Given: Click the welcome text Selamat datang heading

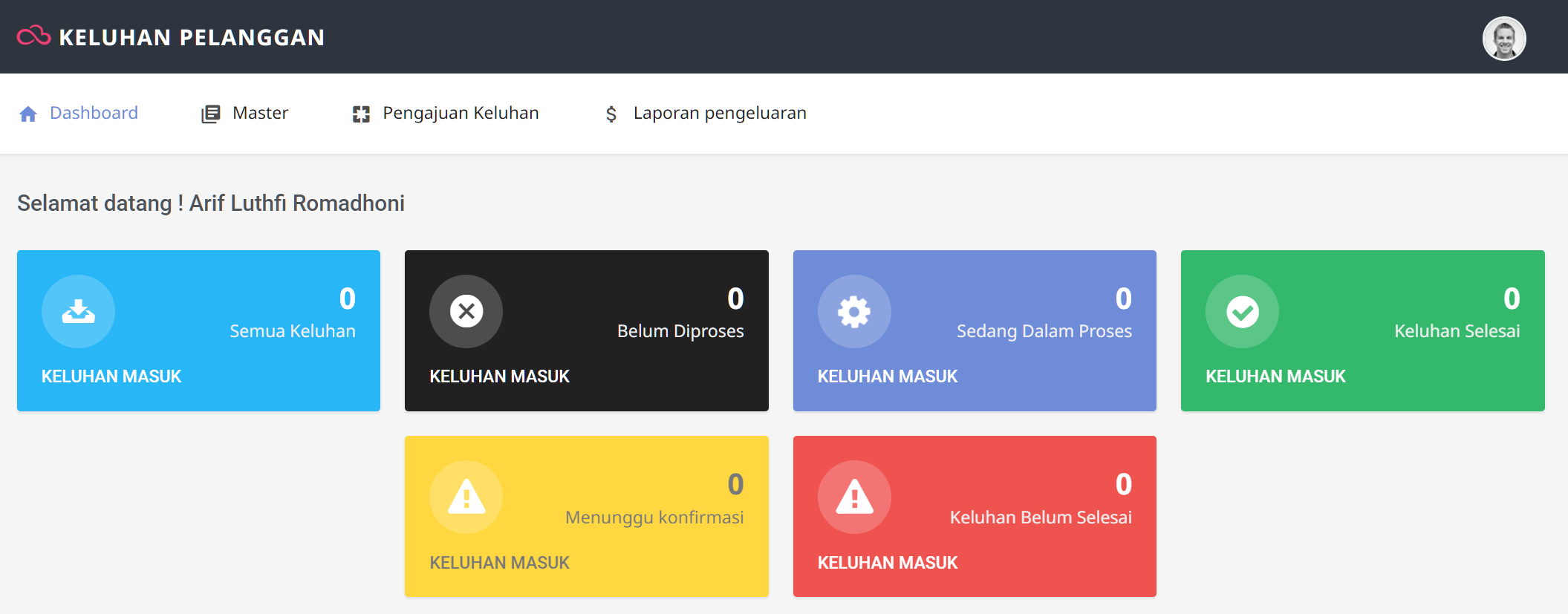Looking at the screenshot, I should (211, 203).
